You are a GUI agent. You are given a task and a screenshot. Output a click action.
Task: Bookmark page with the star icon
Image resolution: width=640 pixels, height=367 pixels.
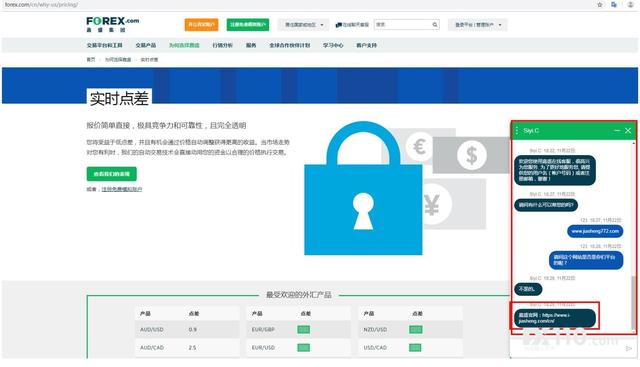[600, 5]
